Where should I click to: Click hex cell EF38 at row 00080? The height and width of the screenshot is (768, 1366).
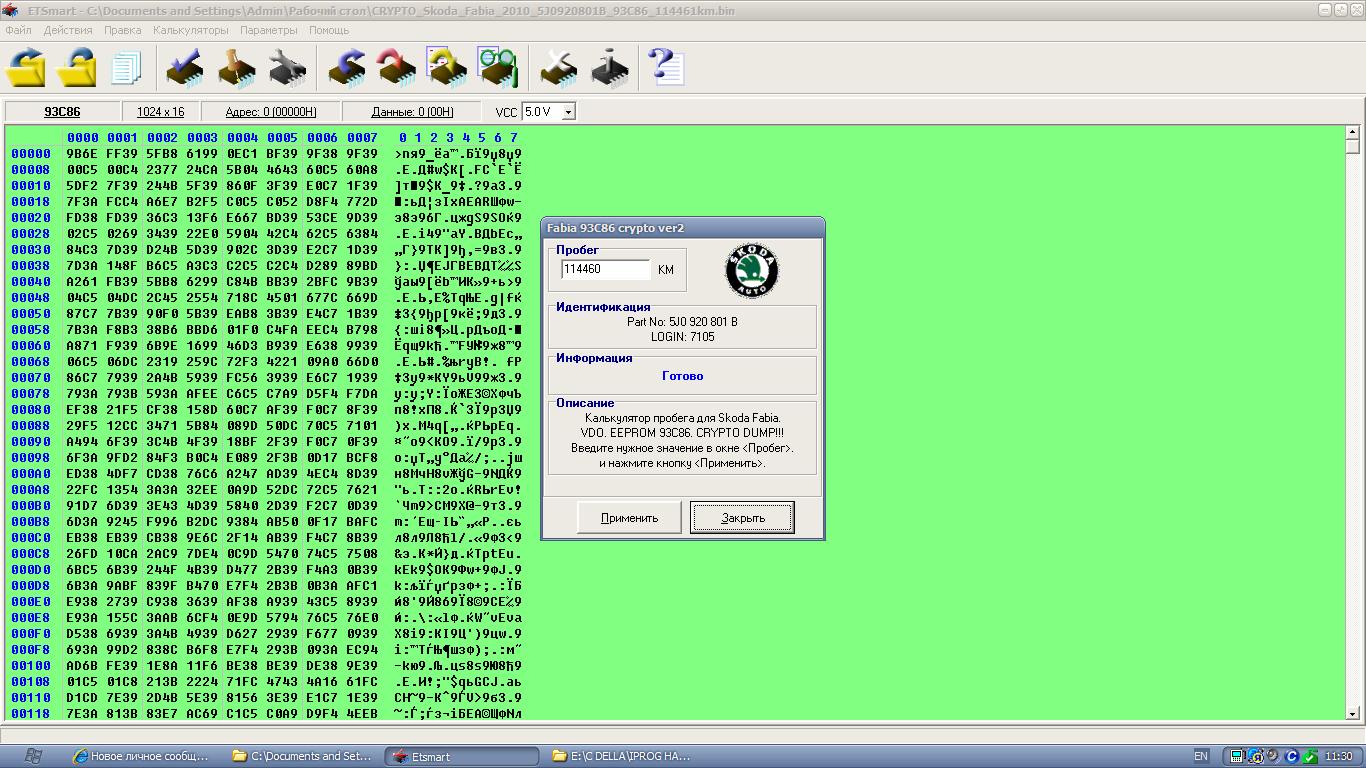(x=82, y=410)
